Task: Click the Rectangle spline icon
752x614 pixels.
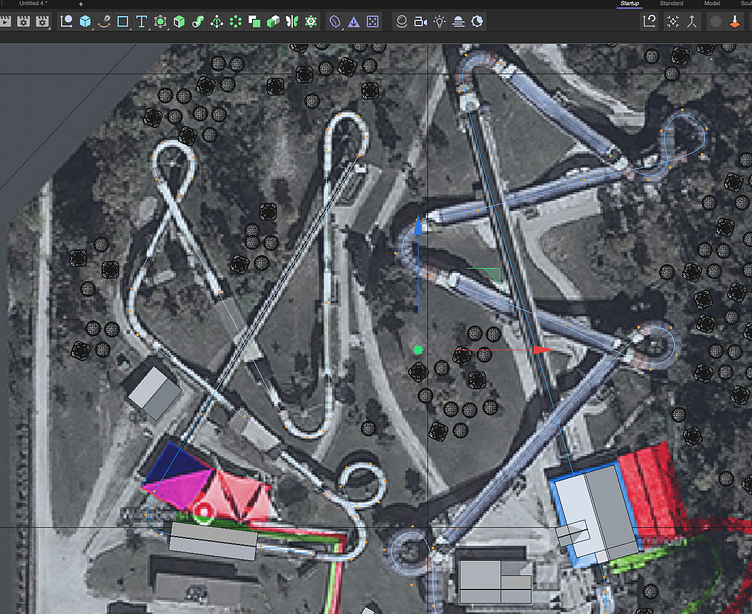Action: tap(123, 21)
